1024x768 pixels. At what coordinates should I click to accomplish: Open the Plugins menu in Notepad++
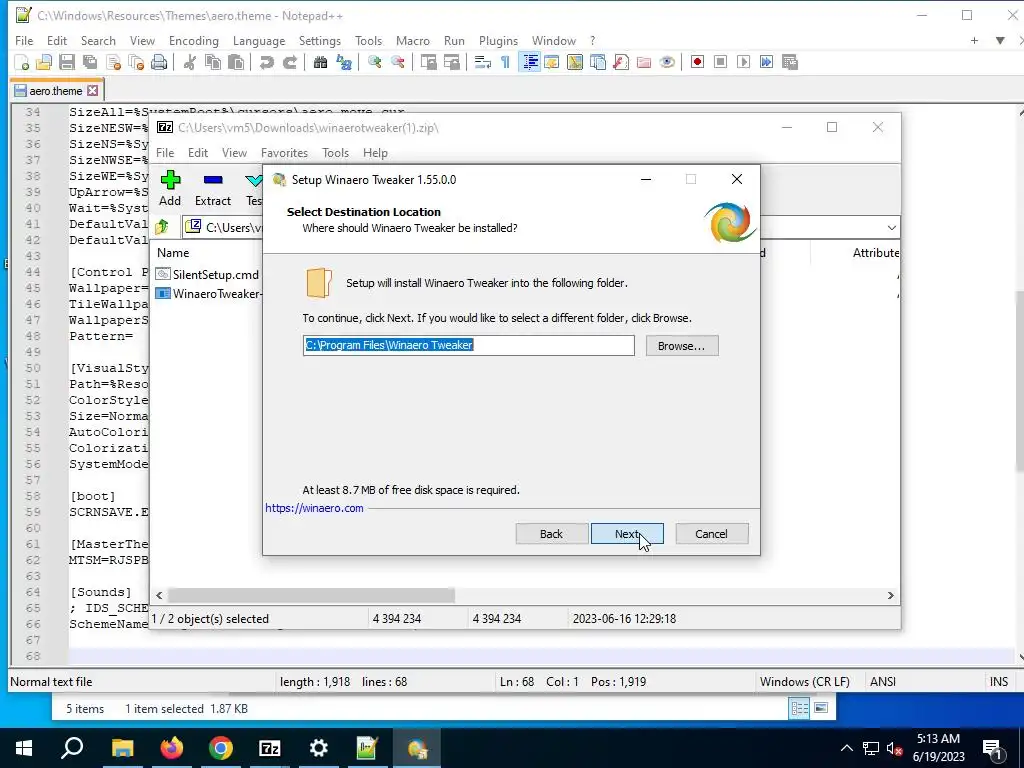tap(498, 40)
